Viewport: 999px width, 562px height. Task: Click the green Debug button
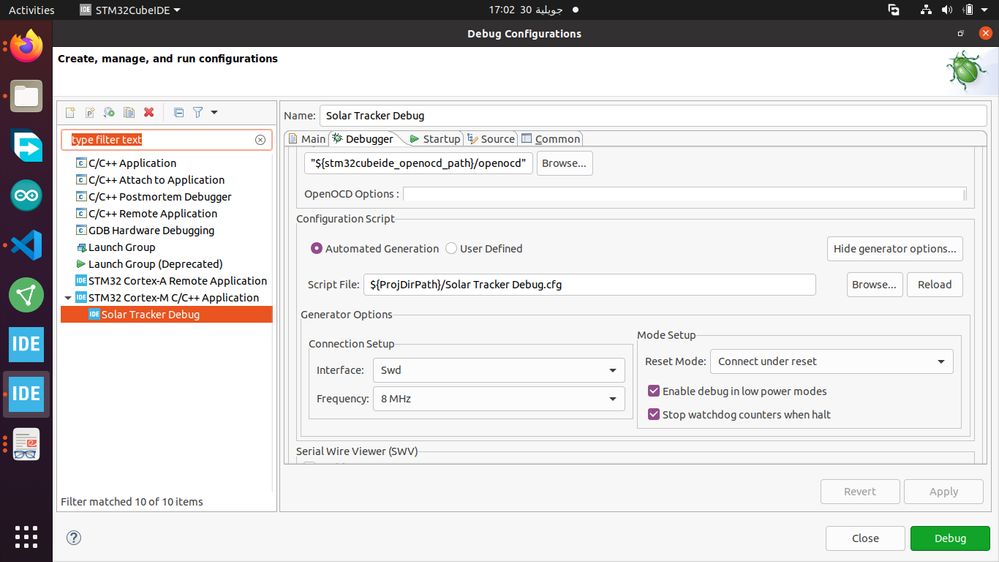(950, 538)
